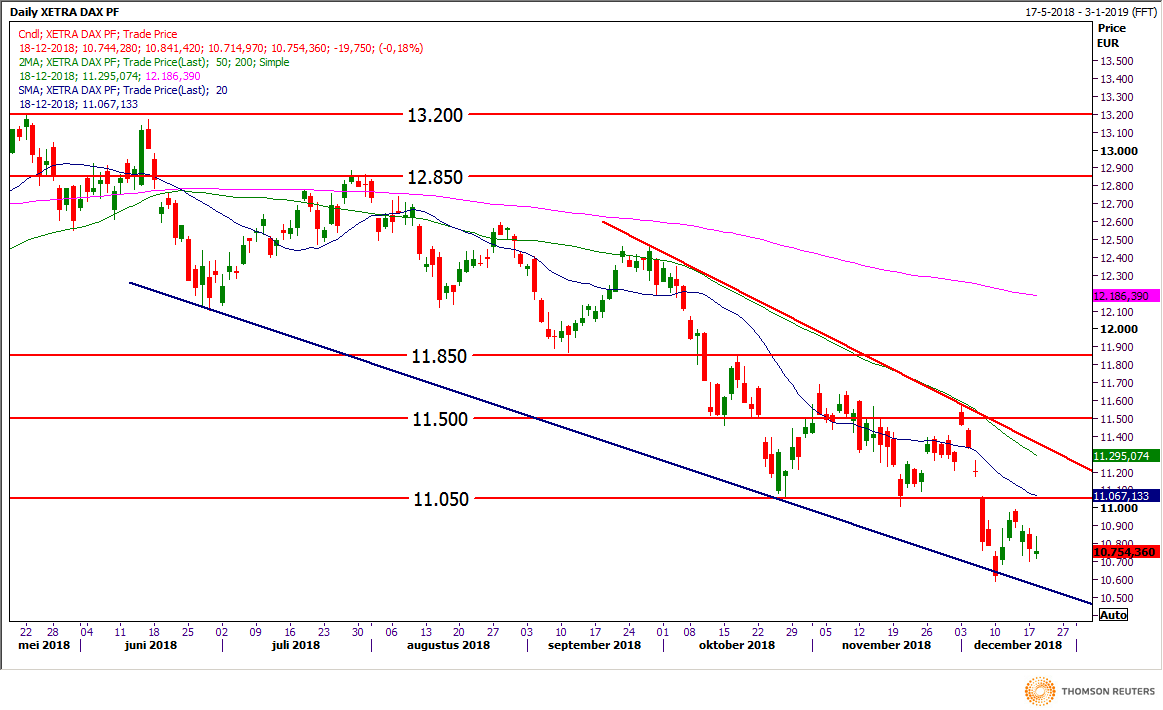
Task: Click the bold 11.000 price axis value
Action: 1118,508
